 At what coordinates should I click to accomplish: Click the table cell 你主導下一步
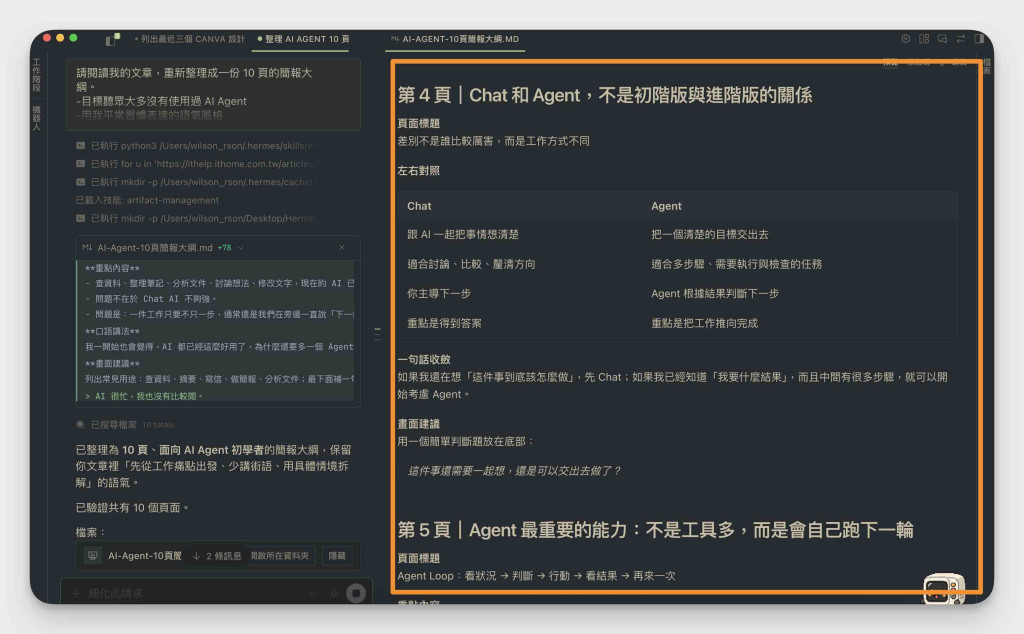pos(439,294)
